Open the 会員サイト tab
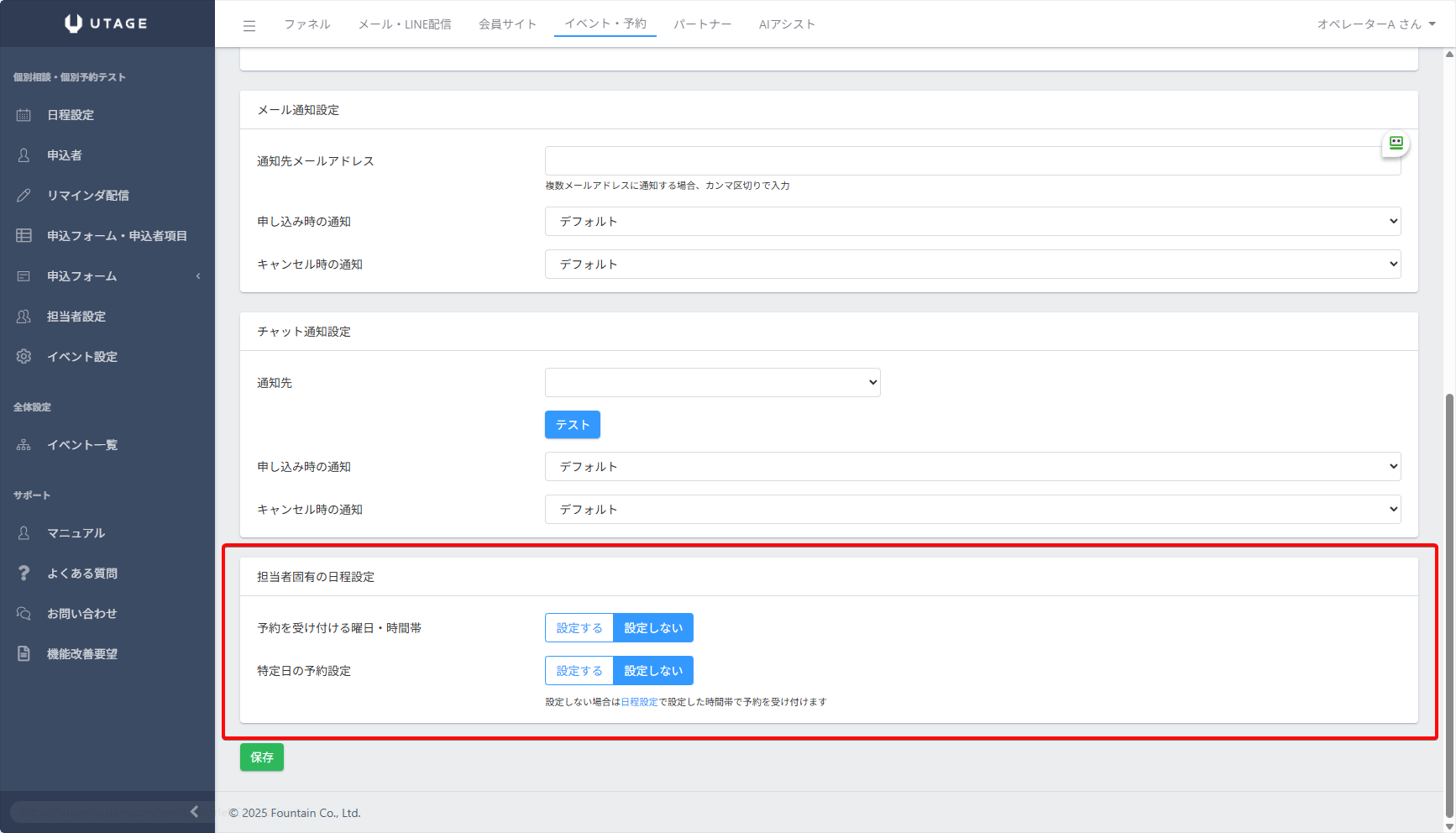 (507, 24)
